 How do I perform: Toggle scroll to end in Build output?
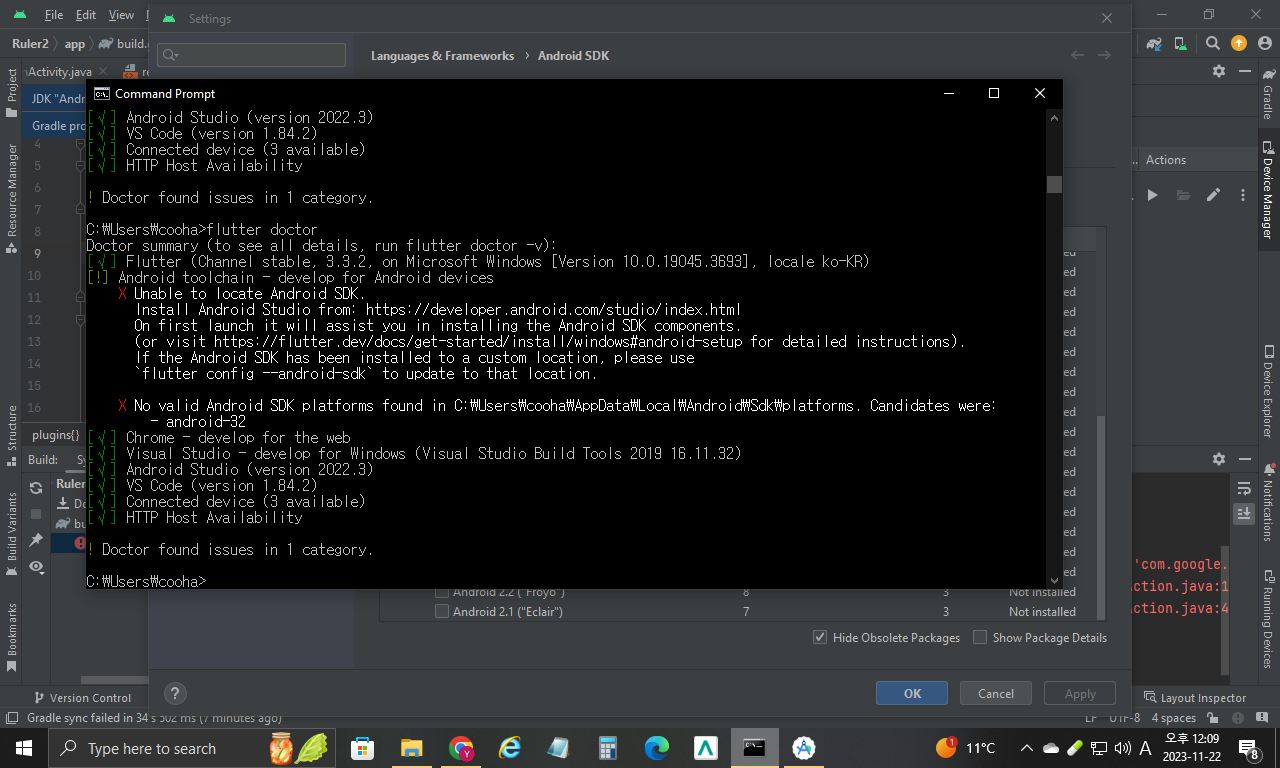pyautogui.click(x=1244, y=513)
